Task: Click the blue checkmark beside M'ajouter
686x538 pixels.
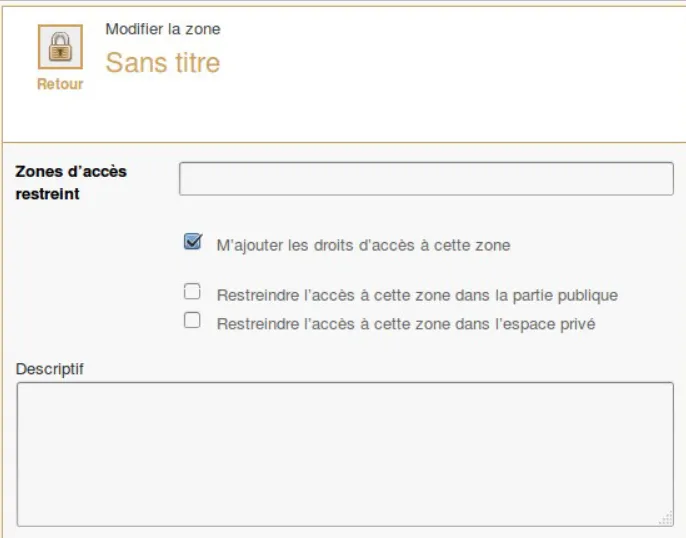Action: tap(194, 241)
